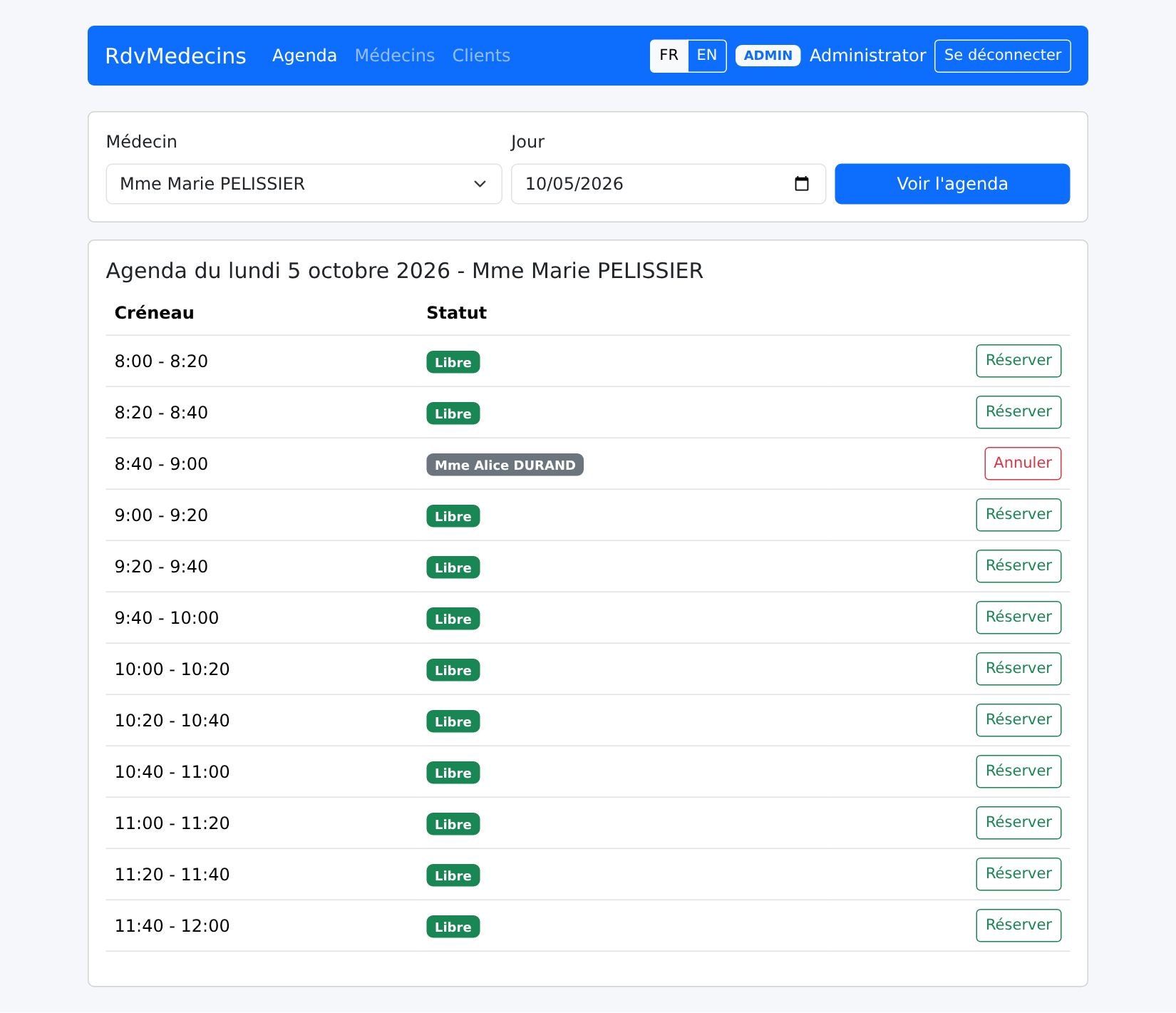
Task: Open the calendar picker icon in Jour field
Action: (802, 184)
